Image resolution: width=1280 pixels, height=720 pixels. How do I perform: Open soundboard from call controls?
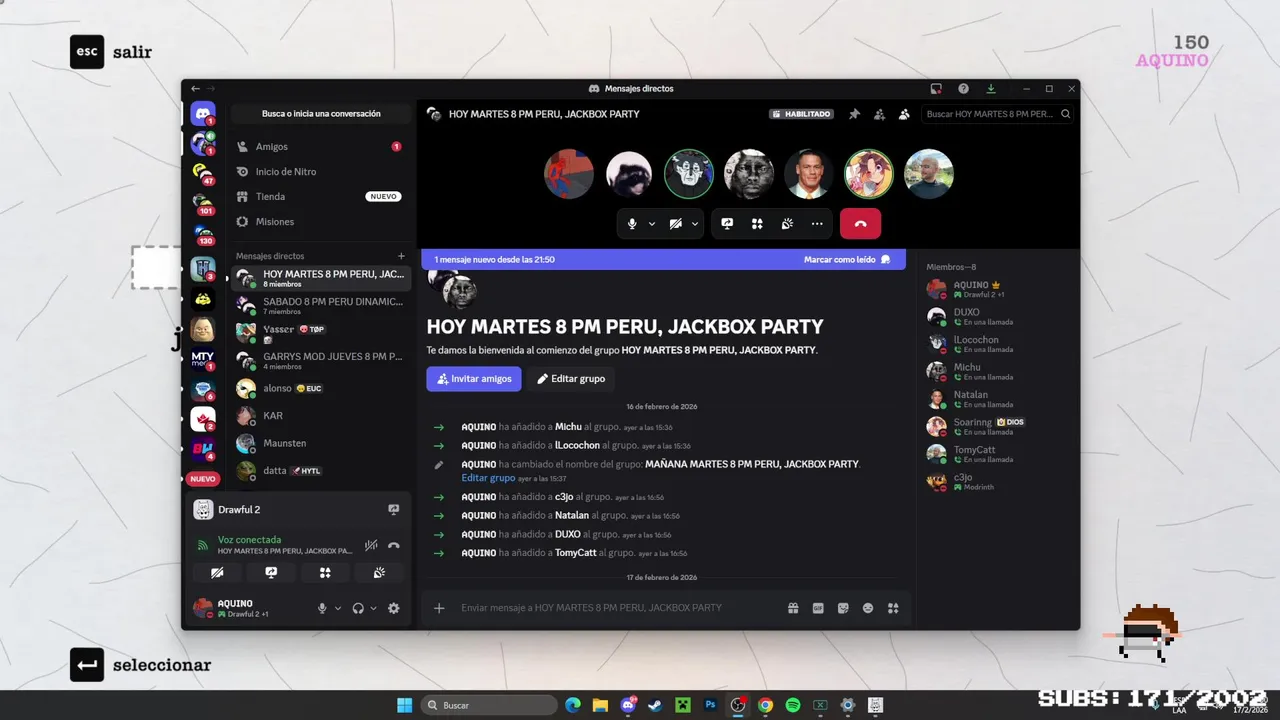[x=787, y=224]
